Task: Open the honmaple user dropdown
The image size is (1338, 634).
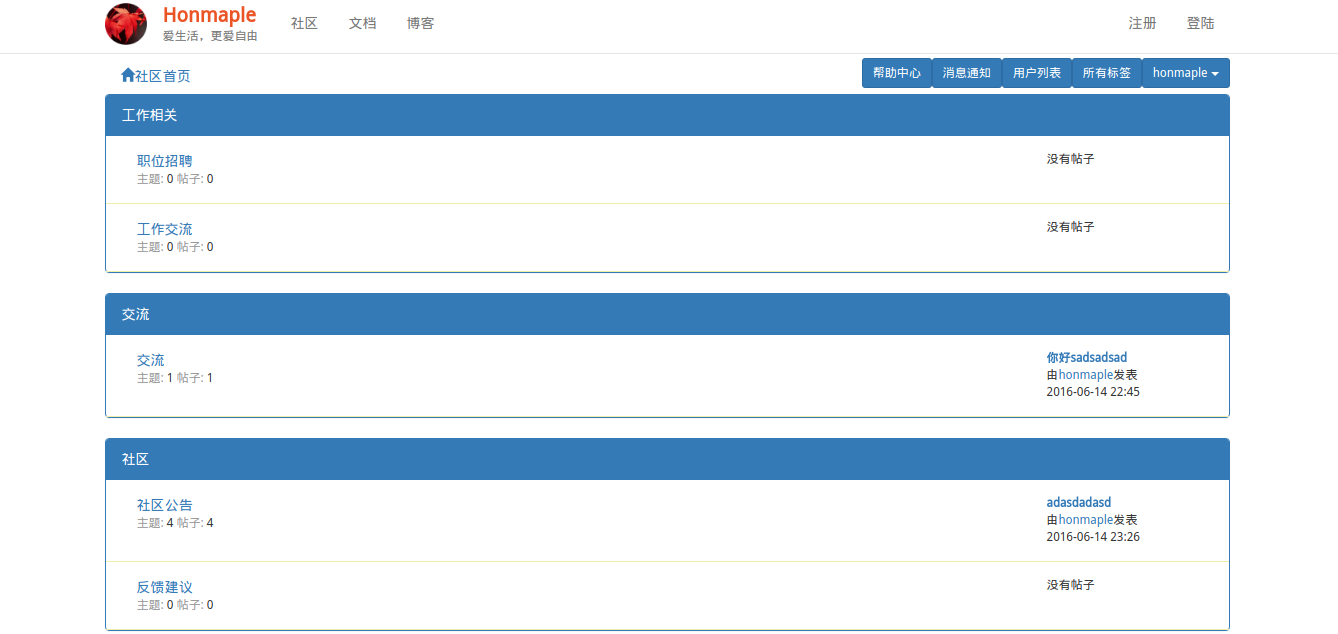Action: (x=1186, y=73)
